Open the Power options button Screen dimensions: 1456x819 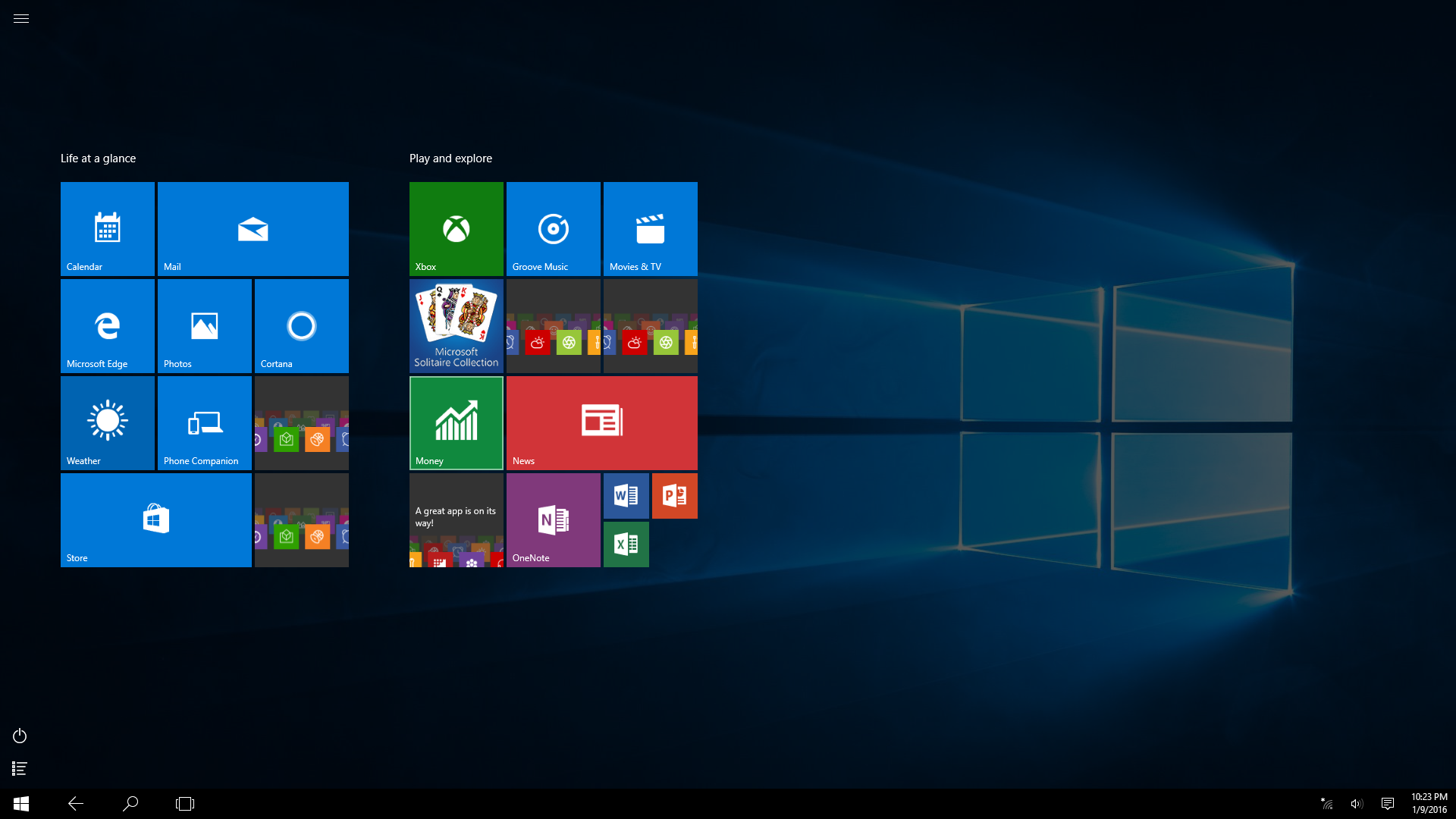pyautogui.click(x=20, y=736)
